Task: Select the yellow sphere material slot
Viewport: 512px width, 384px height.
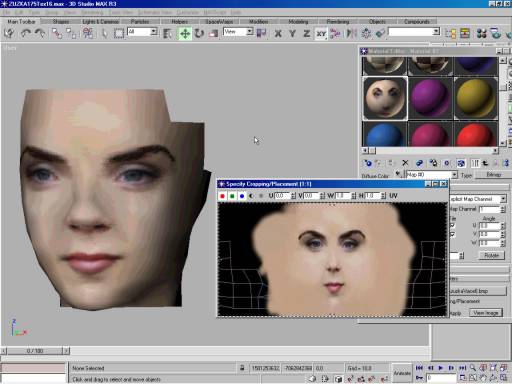Action: 476,99
